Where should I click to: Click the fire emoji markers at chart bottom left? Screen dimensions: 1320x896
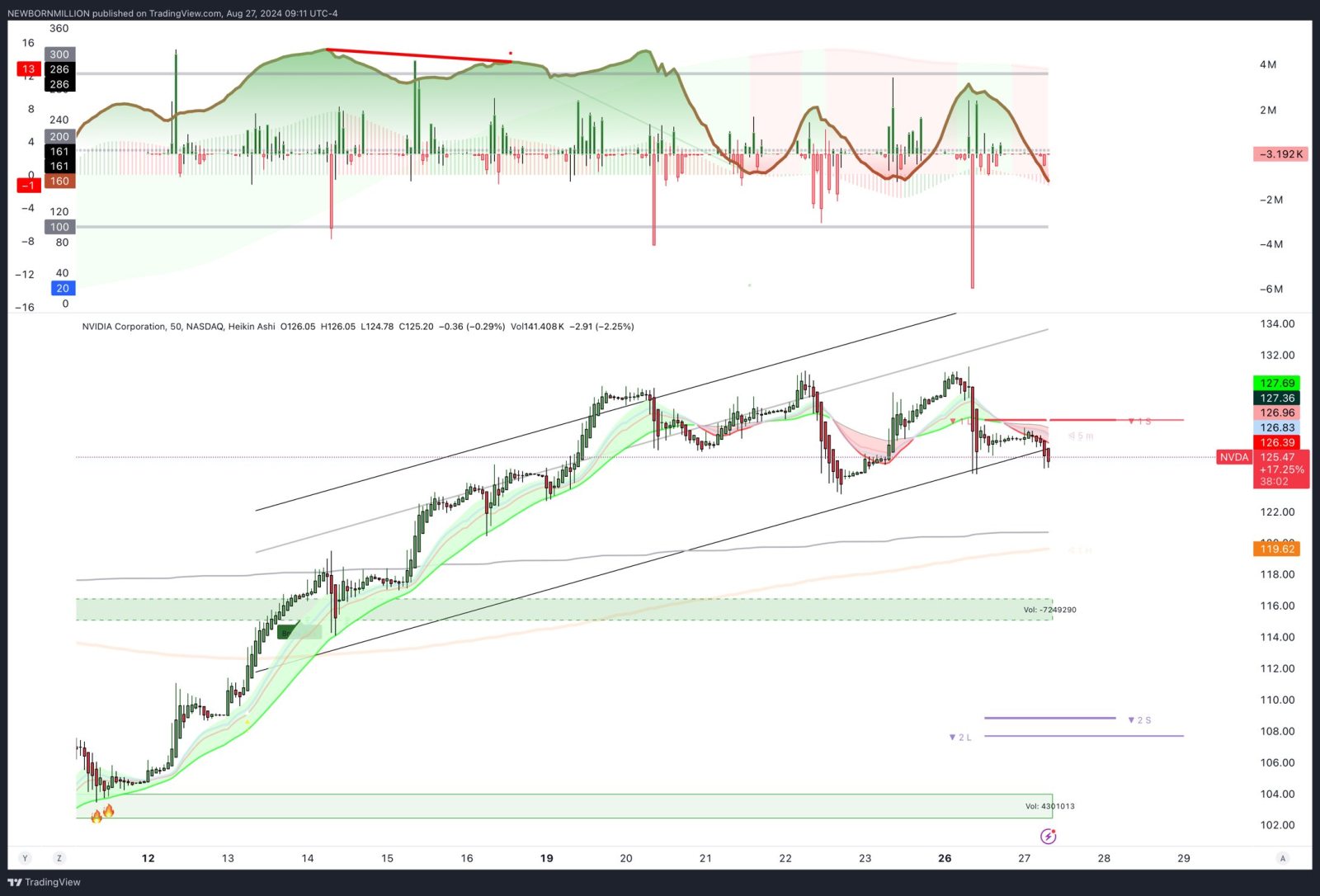pyautogui.click(x=102, y=813)
